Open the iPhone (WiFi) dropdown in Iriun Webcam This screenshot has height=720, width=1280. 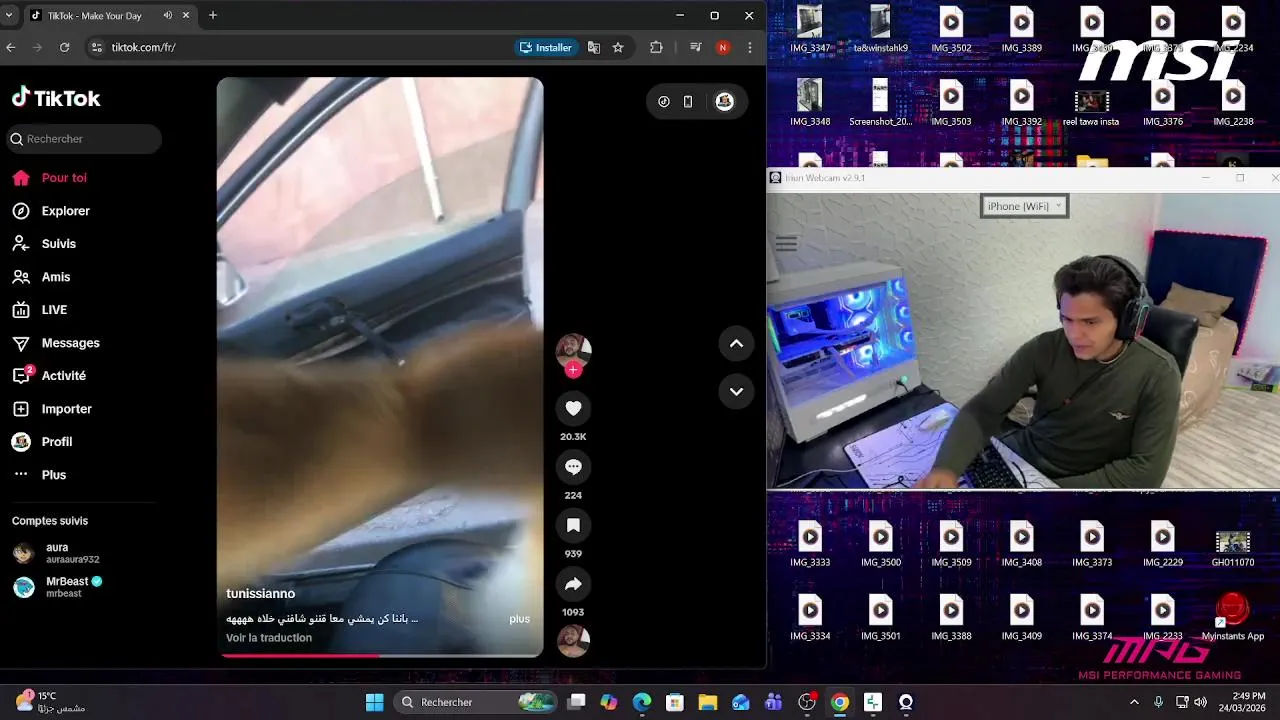1024,206
